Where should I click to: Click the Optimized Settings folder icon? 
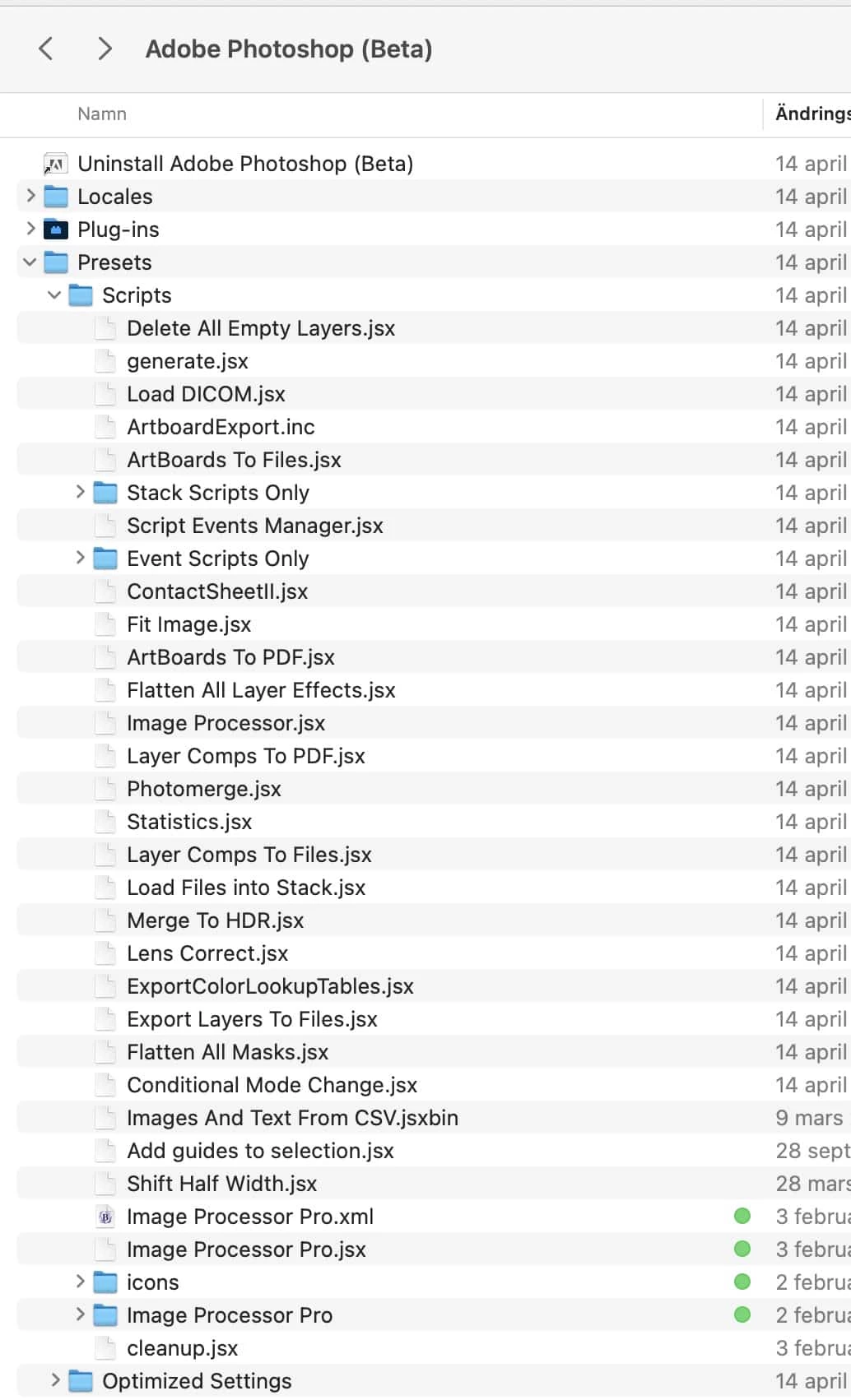click(x=81, y=1381)
